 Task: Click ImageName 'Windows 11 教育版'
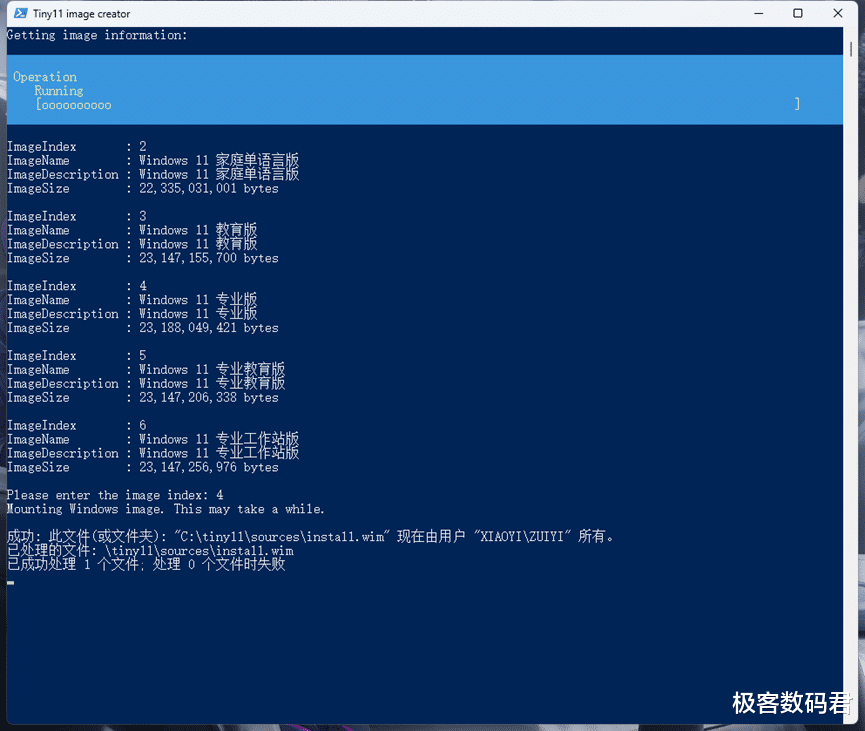[197, 230]
